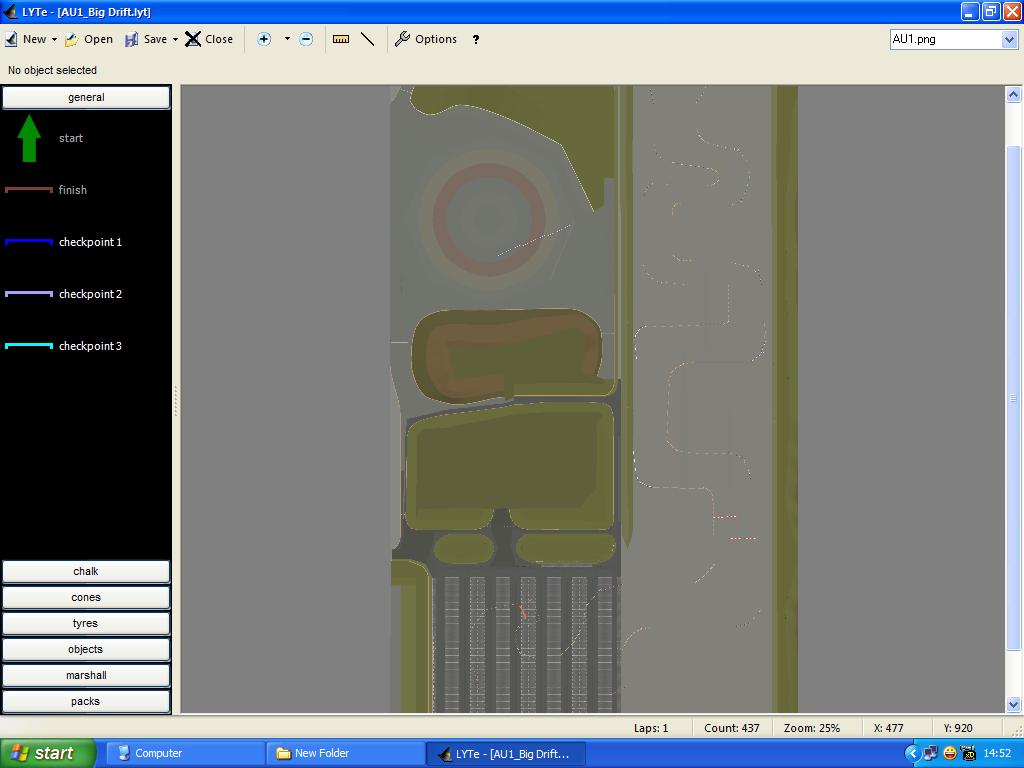Click the Zoom: 25% status entry
The image size is (1024, 768).
(812, 728)
